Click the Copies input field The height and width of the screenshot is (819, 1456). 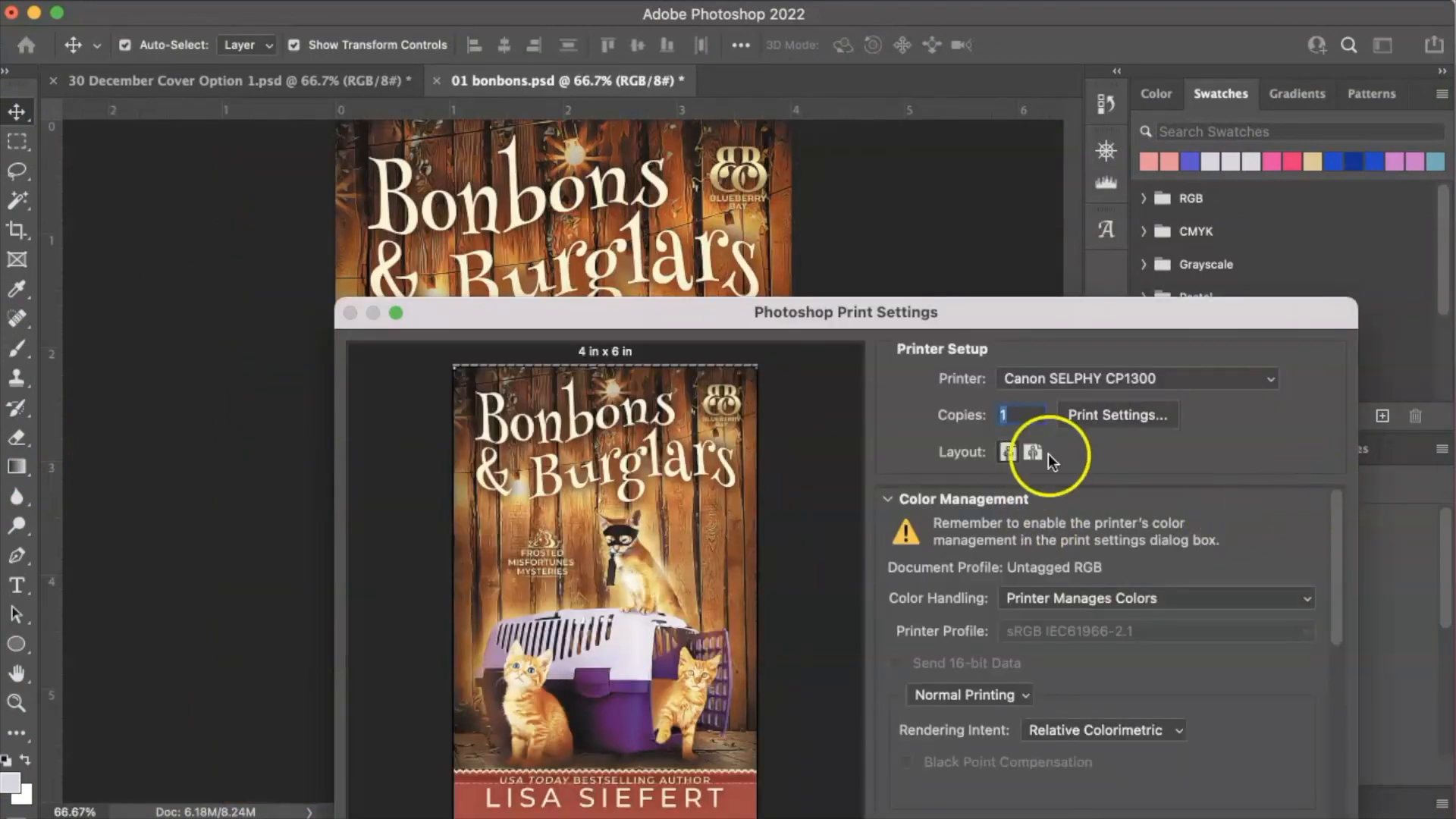click(1021, 415)
